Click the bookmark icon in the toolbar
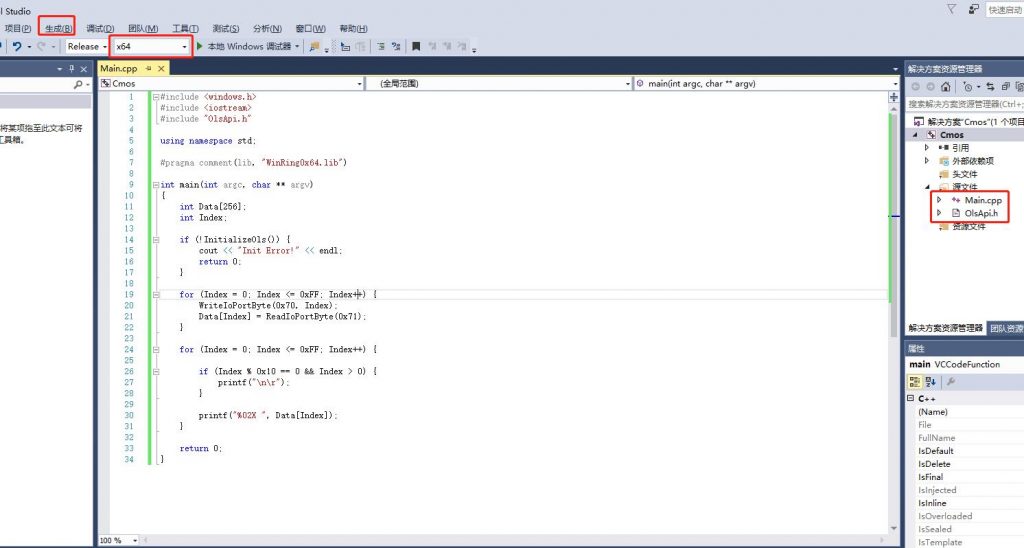Screen dimensions: 1024x548 click(416, 46)
